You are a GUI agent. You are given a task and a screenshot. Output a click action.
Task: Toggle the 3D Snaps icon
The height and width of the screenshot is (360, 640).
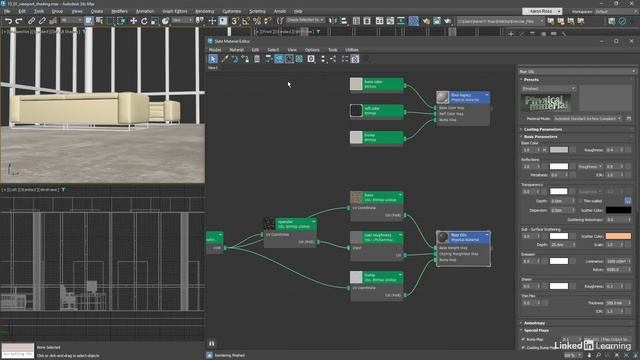click(x=235, y=21)
